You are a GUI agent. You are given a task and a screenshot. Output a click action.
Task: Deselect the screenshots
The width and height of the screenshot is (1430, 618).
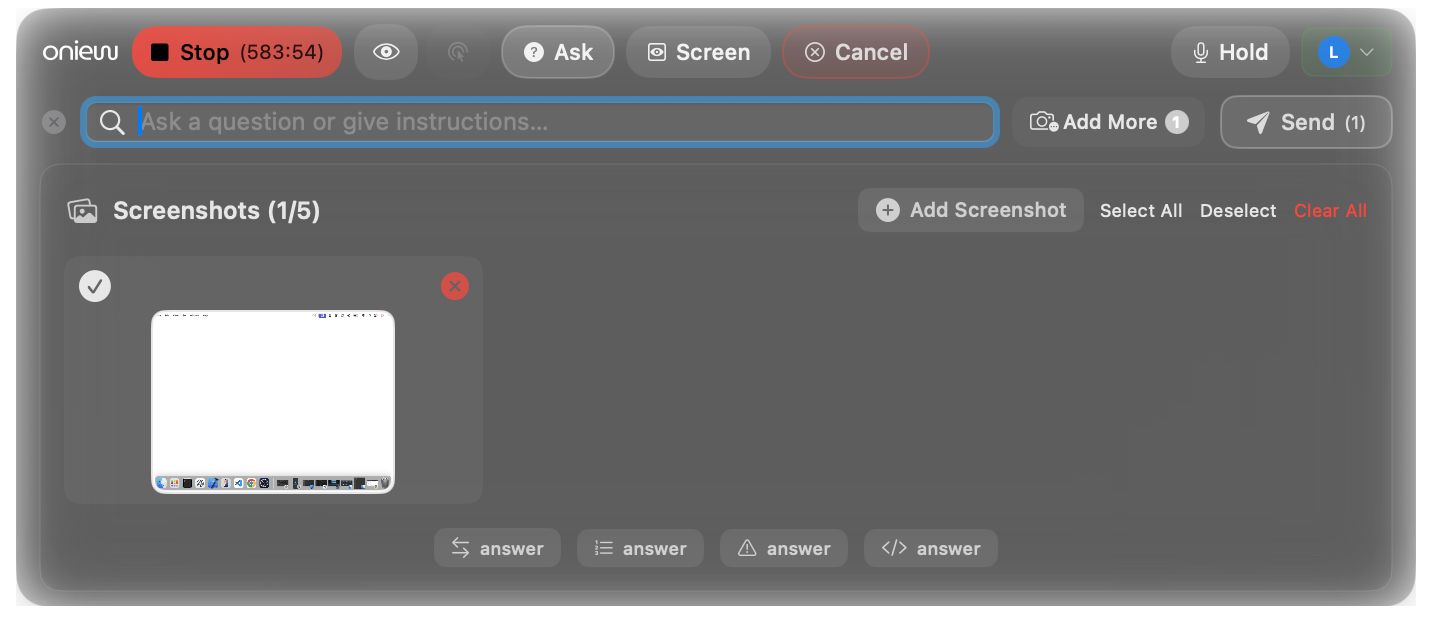(1238, 211)
